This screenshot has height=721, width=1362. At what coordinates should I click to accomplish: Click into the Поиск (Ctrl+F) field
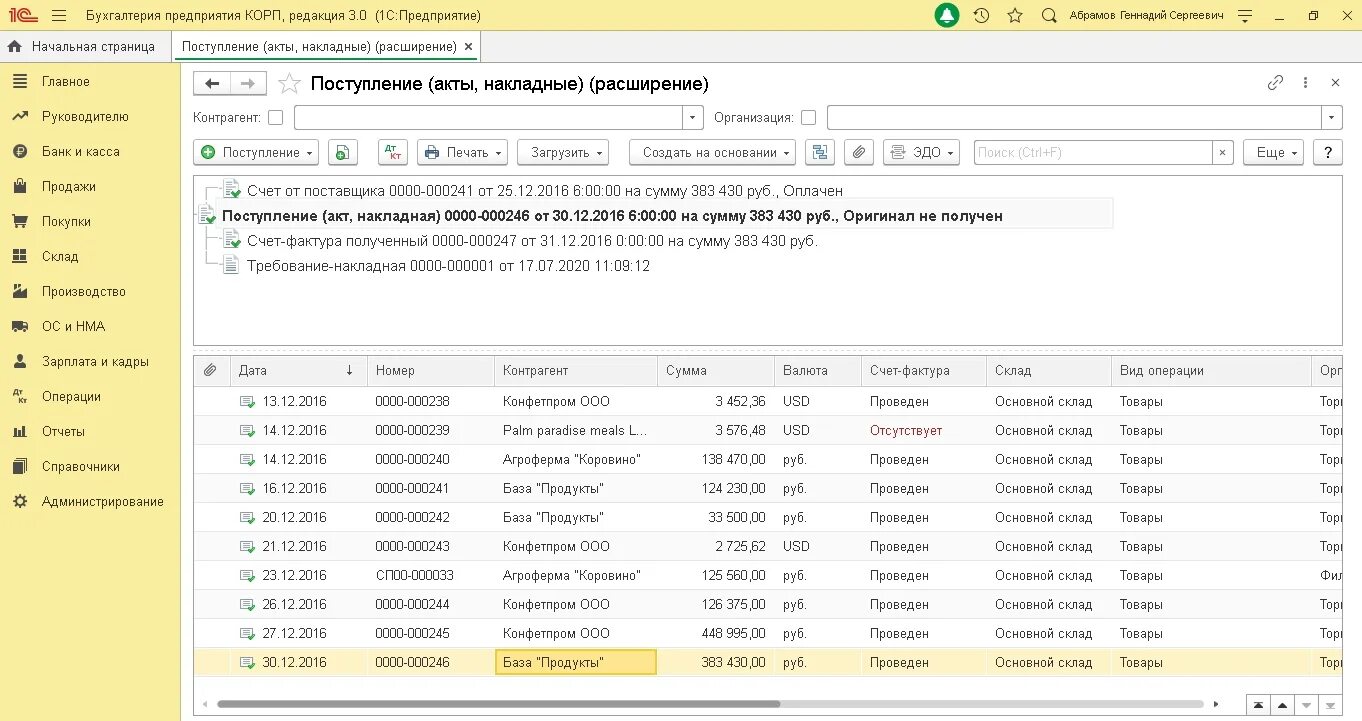[1092, 152]
